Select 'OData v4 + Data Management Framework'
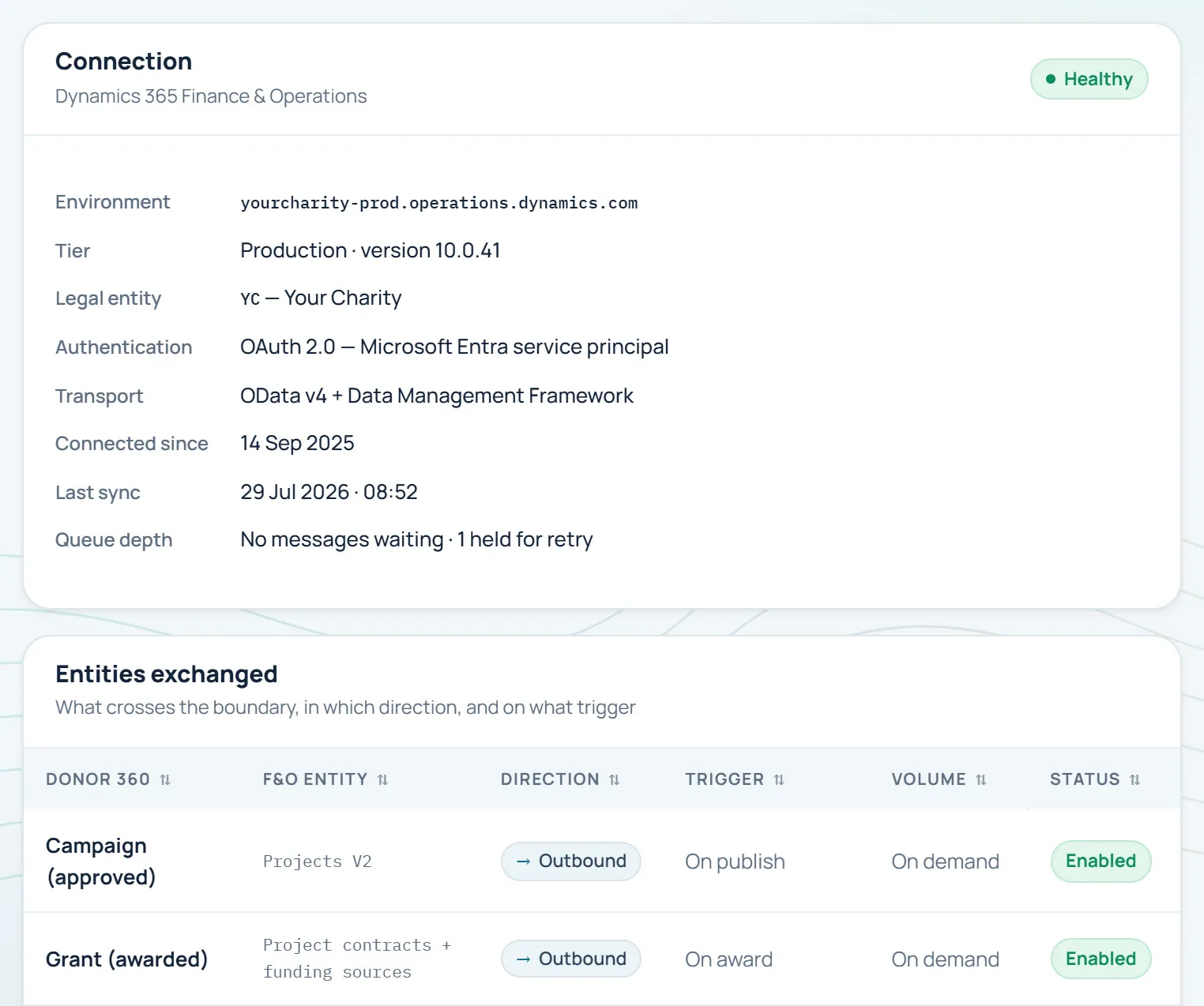The image size is (1204, 1006). point(436,396)
